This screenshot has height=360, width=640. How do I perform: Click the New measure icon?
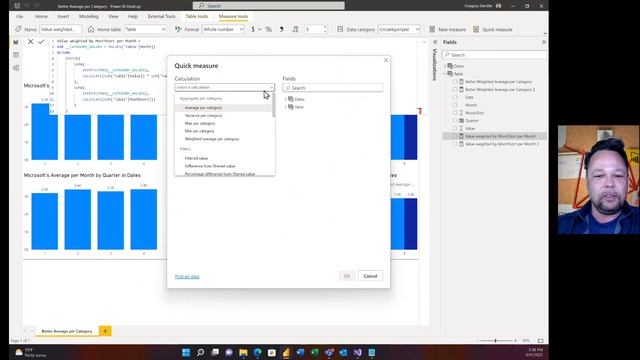pyautogui.click(x=432, y=29)
